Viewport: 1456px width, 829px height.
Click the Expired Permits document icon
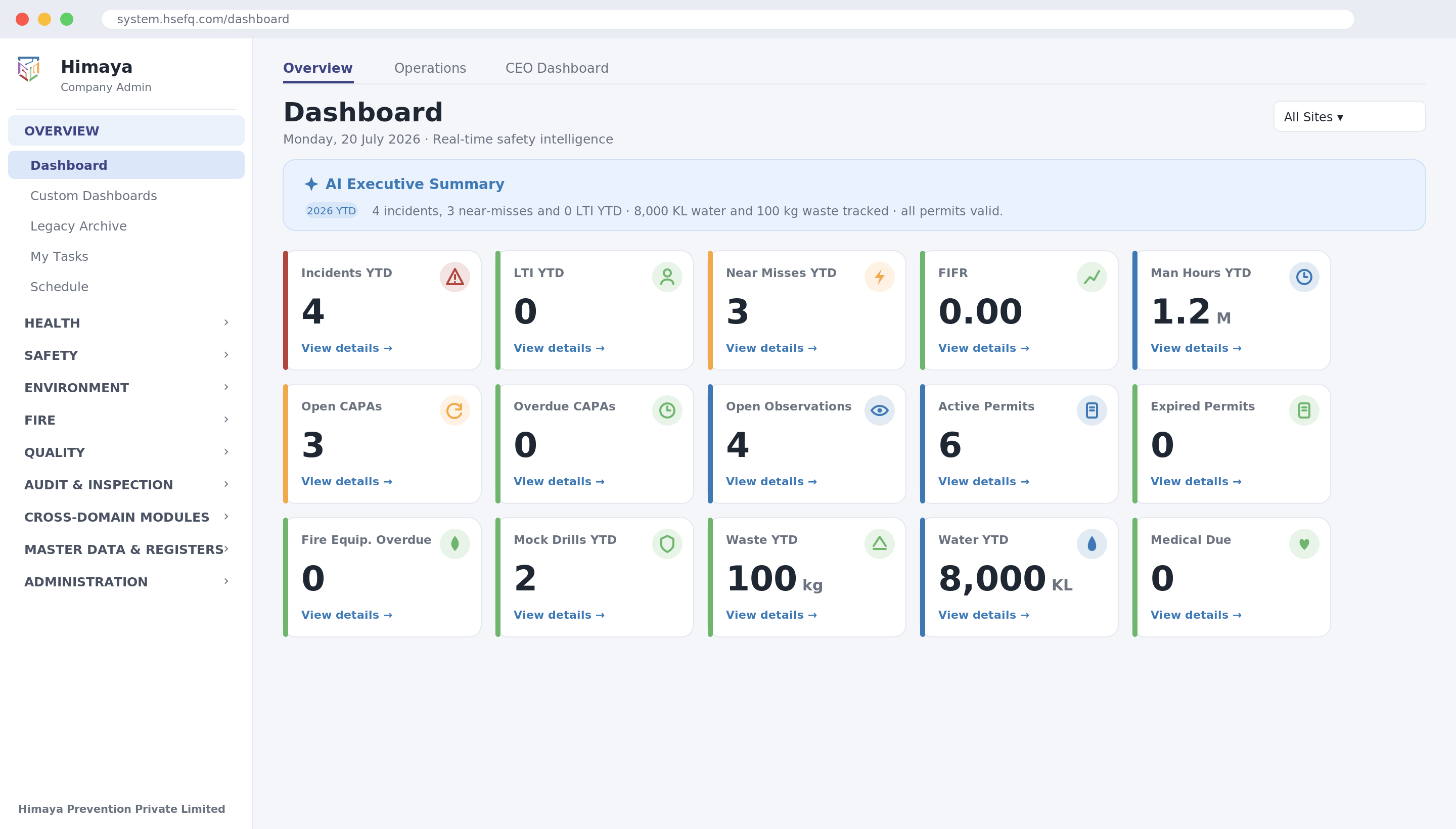pyautogui.click(x=1304, y=410)
